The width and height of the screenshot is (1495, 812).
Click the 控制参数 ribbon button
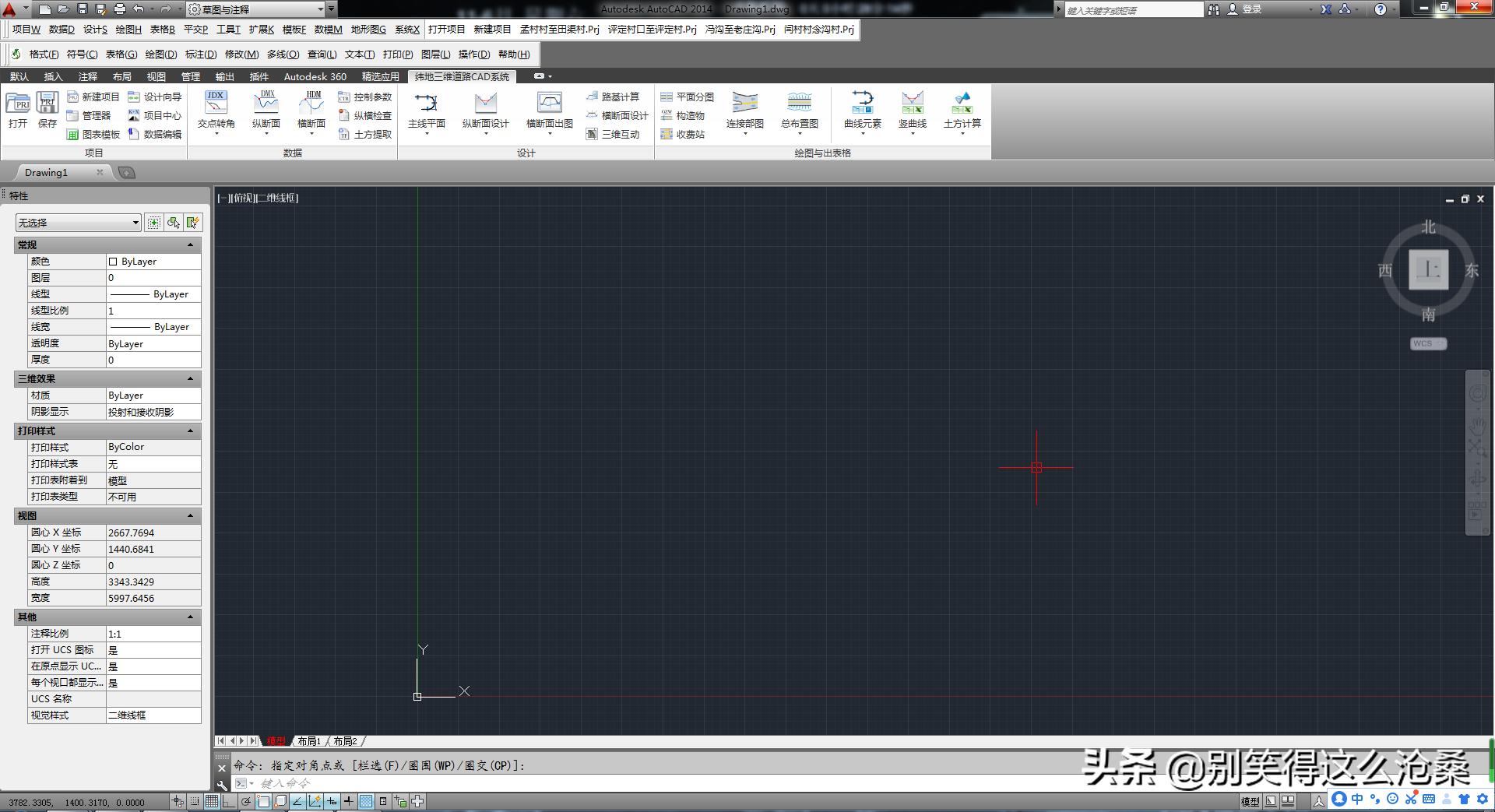[x=365, y=97]
